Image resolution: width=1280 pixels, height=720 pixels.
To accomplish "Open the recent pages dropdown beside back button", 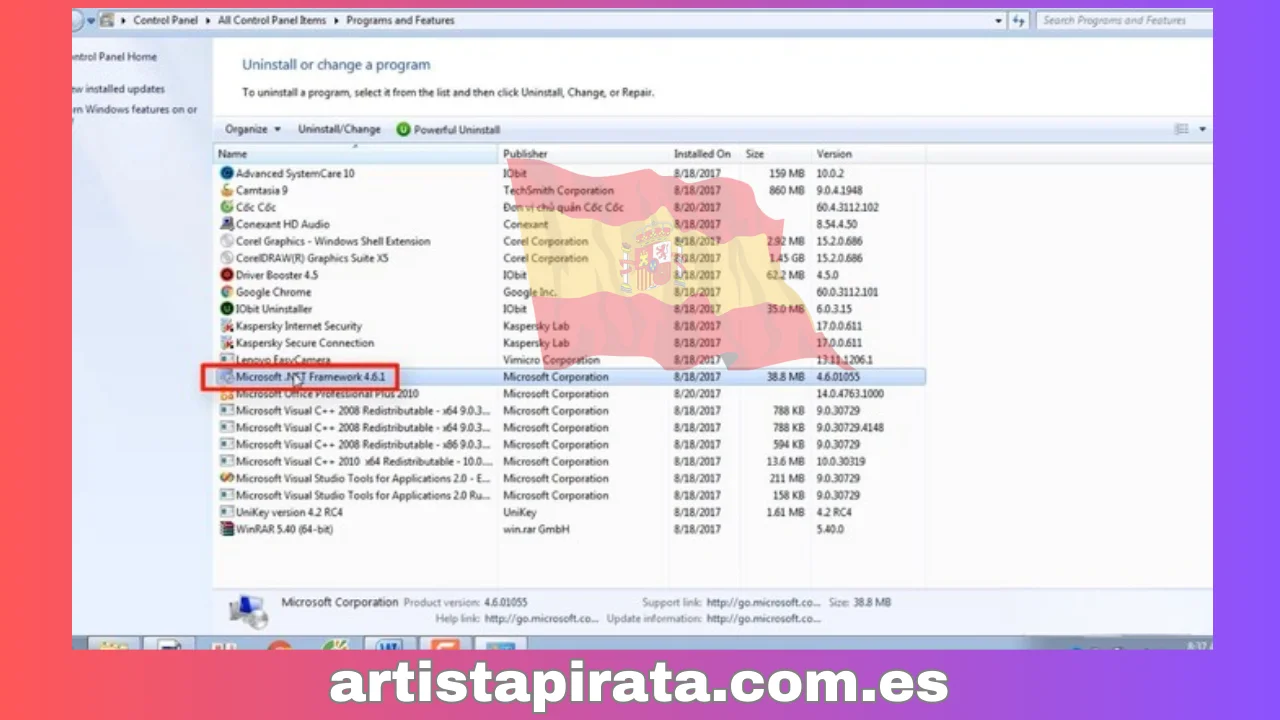I will (91, 20).
